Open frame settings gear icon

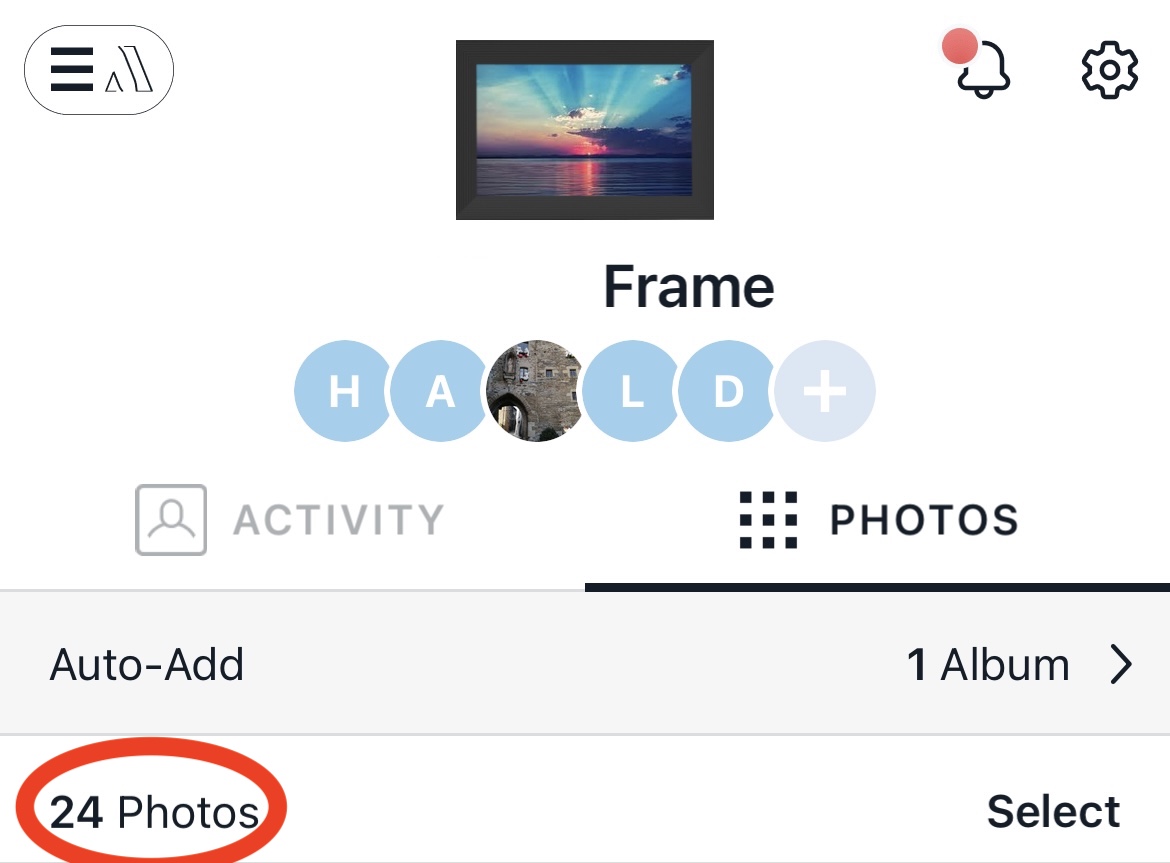click(x=1110, y=69)
